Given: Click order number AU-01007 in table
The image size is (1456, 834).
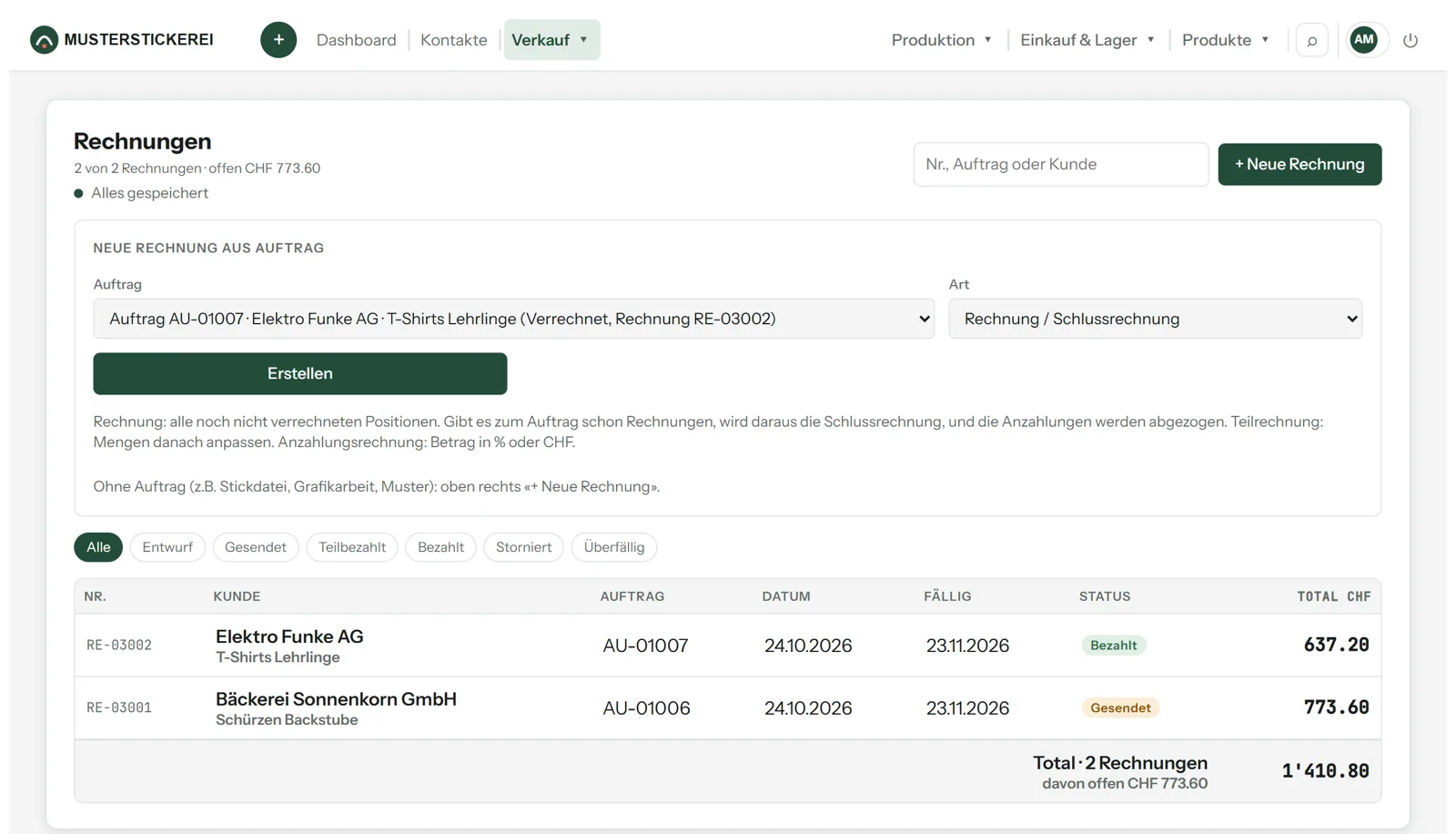Looking at the screenshot, I should 645,646.
